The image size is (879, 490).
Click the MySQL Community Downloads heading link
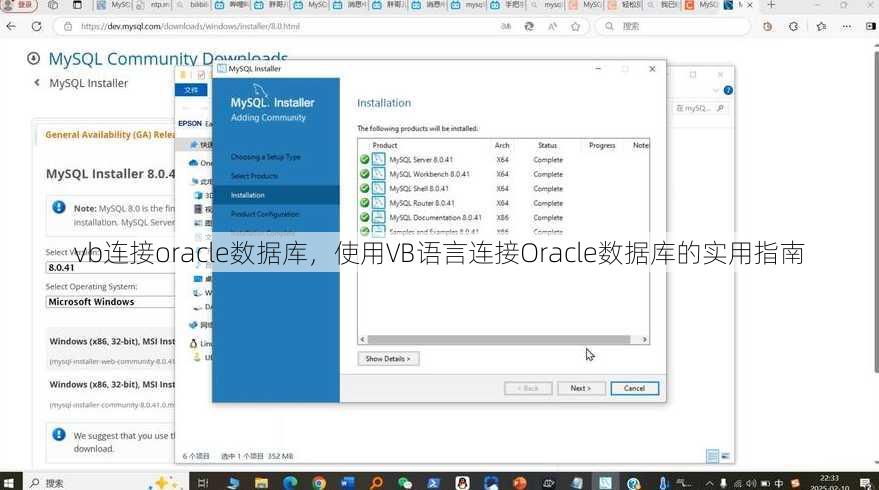tap(168, 59)
